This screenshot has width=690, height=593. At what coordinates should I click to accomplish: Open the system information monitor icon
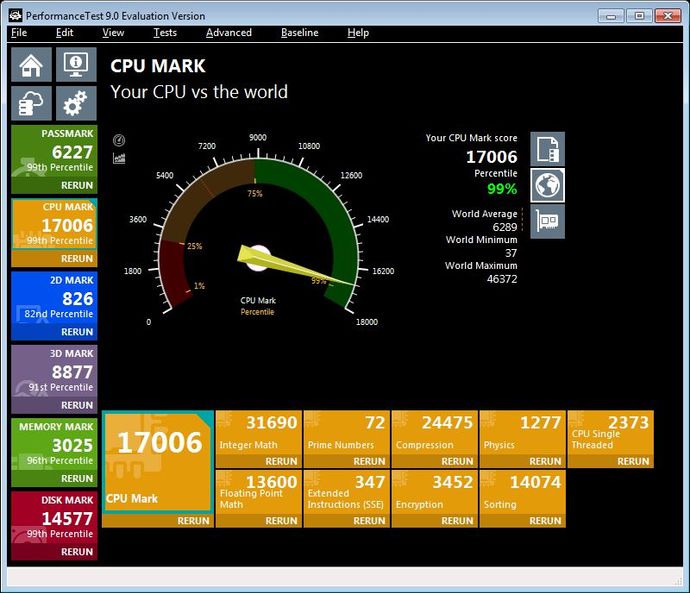tap(76, 65)
